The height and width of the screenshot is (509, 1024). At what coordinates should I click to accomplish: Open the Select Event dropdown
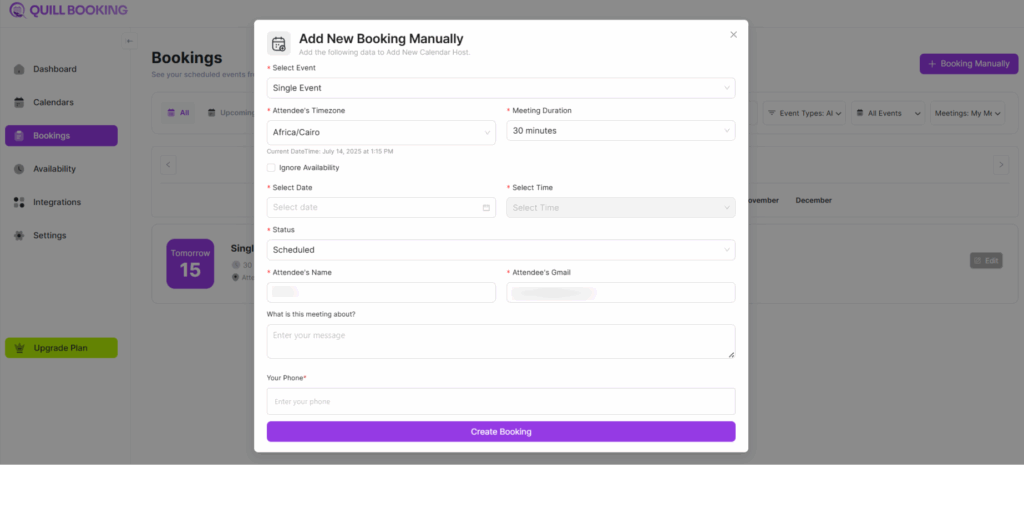click(x=500, y=88)
